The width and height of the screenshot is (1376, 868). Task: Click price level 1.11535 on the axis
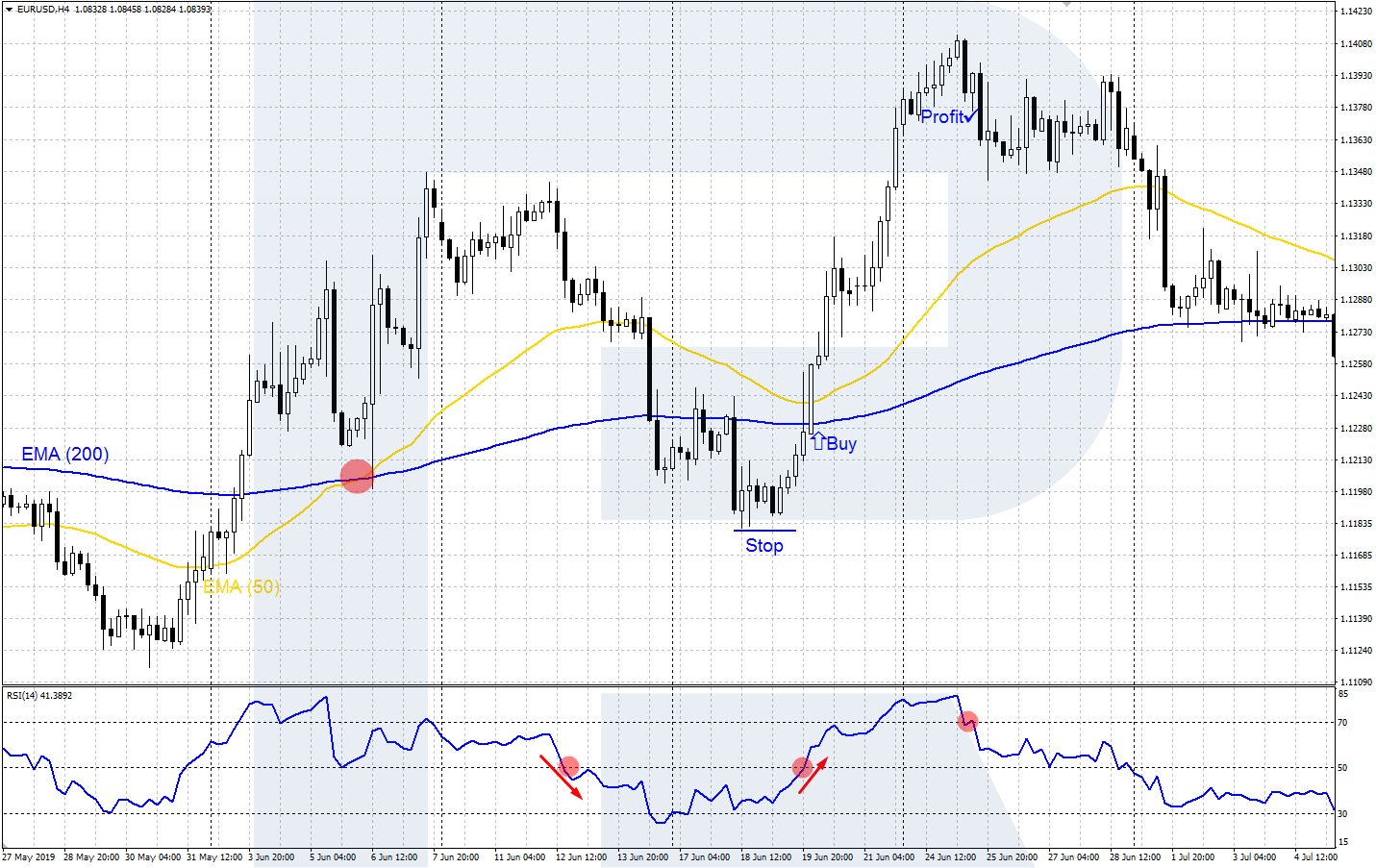coord(1356,586)
